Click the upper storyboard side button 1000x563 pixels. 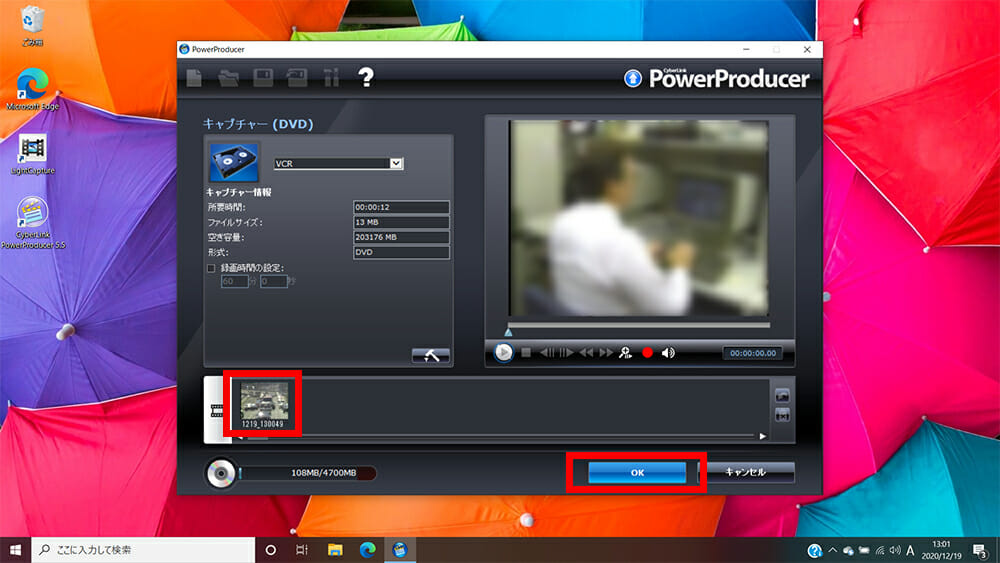click(x=783, y=396)
